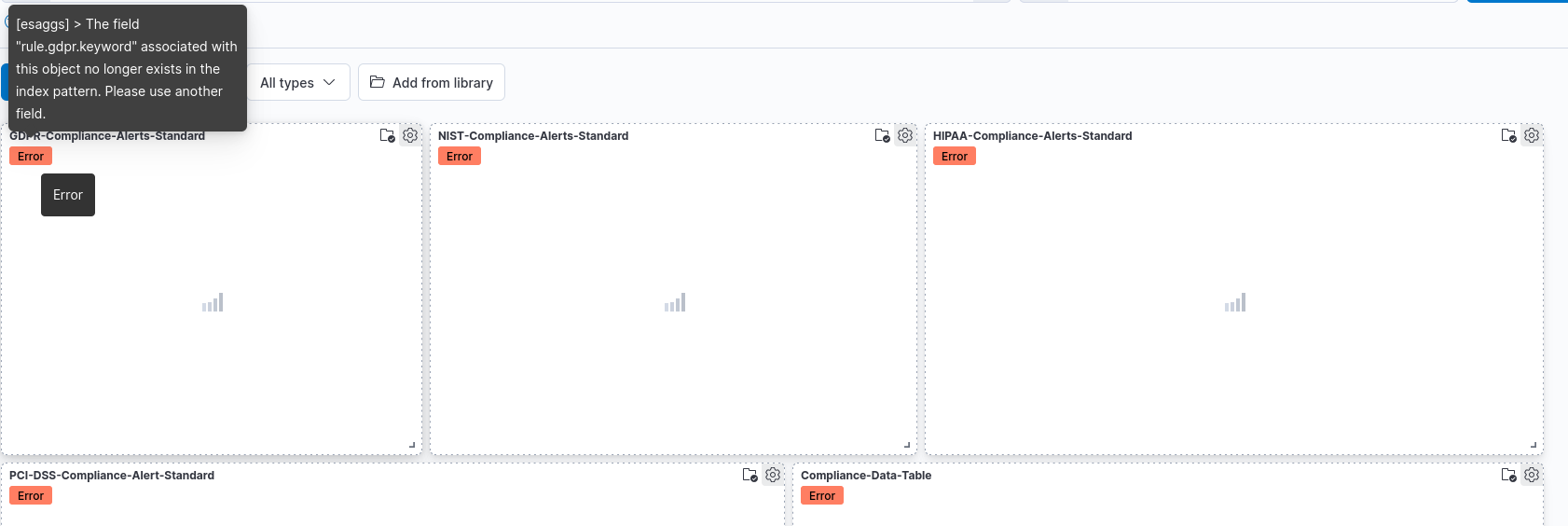Click Error badge on GDPR-Compliance-Alerts-Standard panel
The width and height of the screenshot is (1568, 526).
31,157
